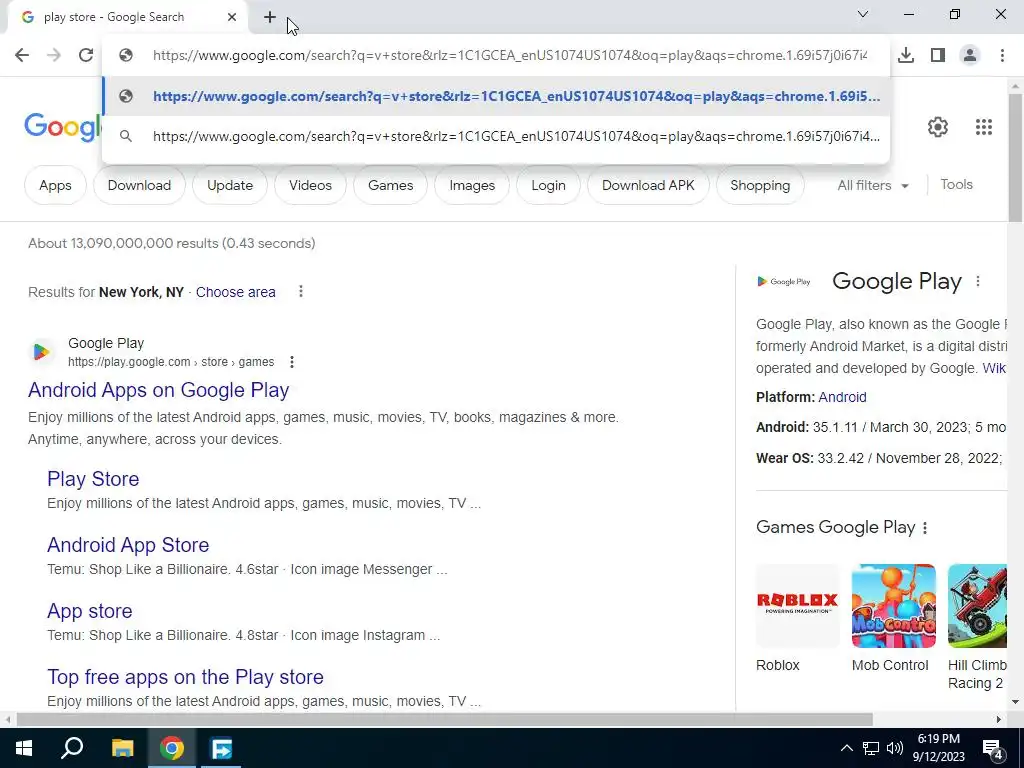Click the horizontal scrollbar thumb
This screenshot has width=1024, height=768.
(445, 720)
